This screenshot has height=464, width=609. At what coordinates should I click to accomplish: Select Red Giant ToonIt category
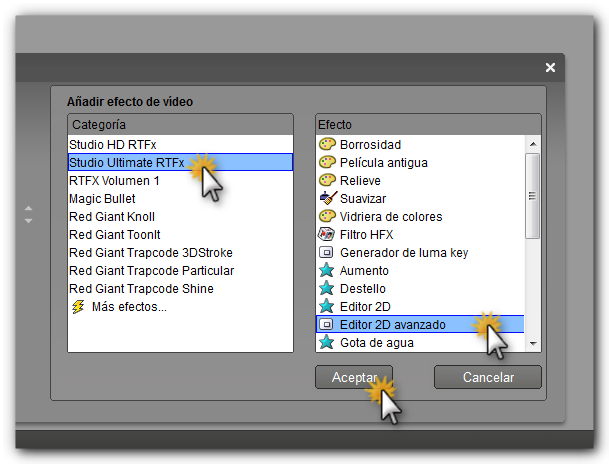(x=180, y=235)
